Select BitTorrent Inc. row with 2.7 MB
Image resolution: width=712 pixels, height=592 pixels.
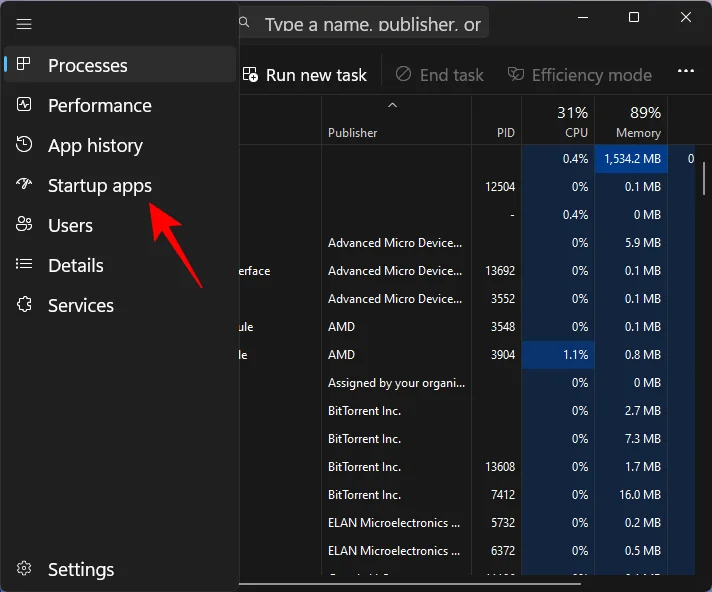pyautogui.click(x=467, y=411)
